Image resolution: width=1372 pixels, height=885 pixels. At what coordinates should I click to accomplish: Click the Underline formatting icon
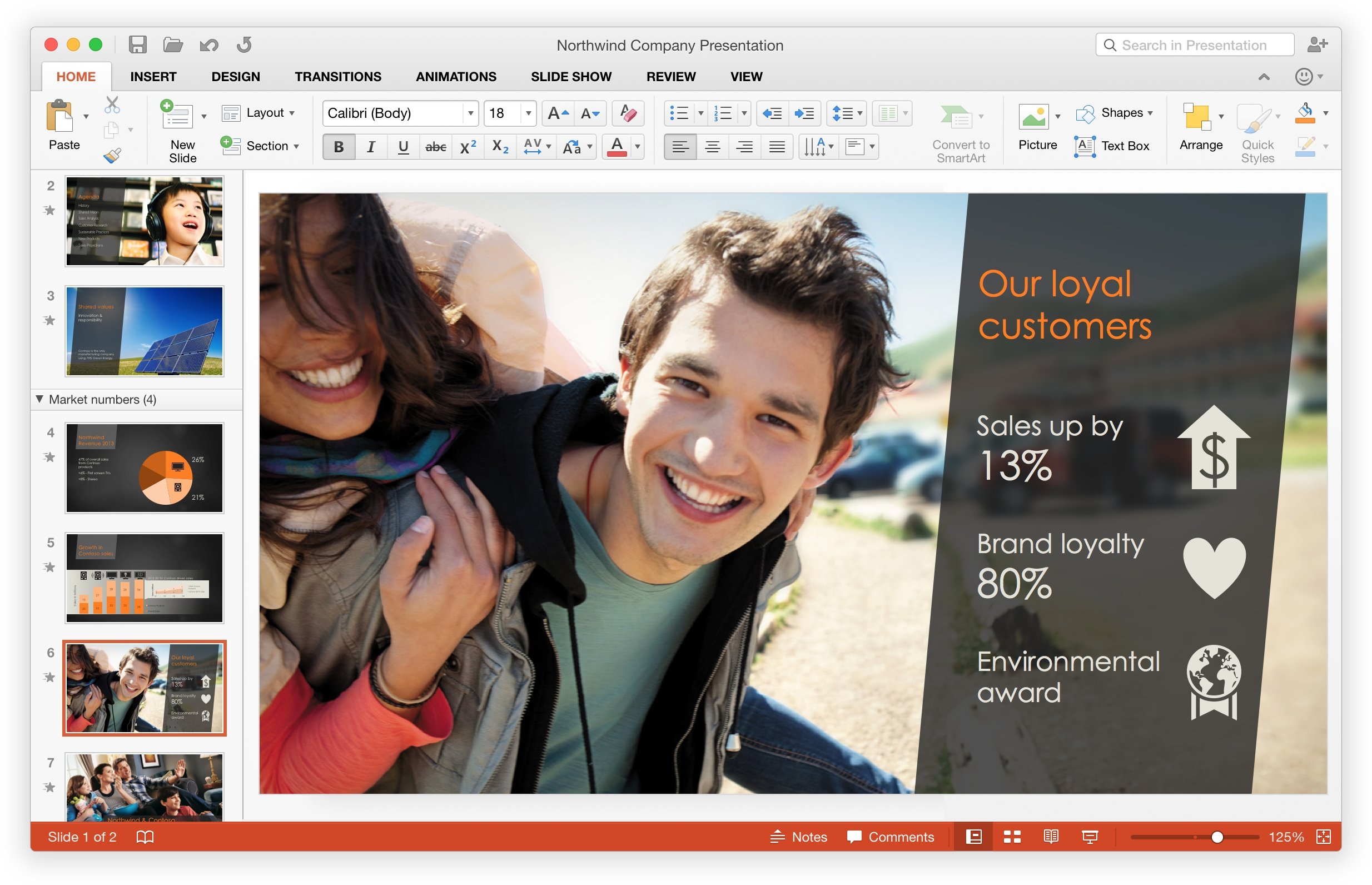[x=401, y=147]
